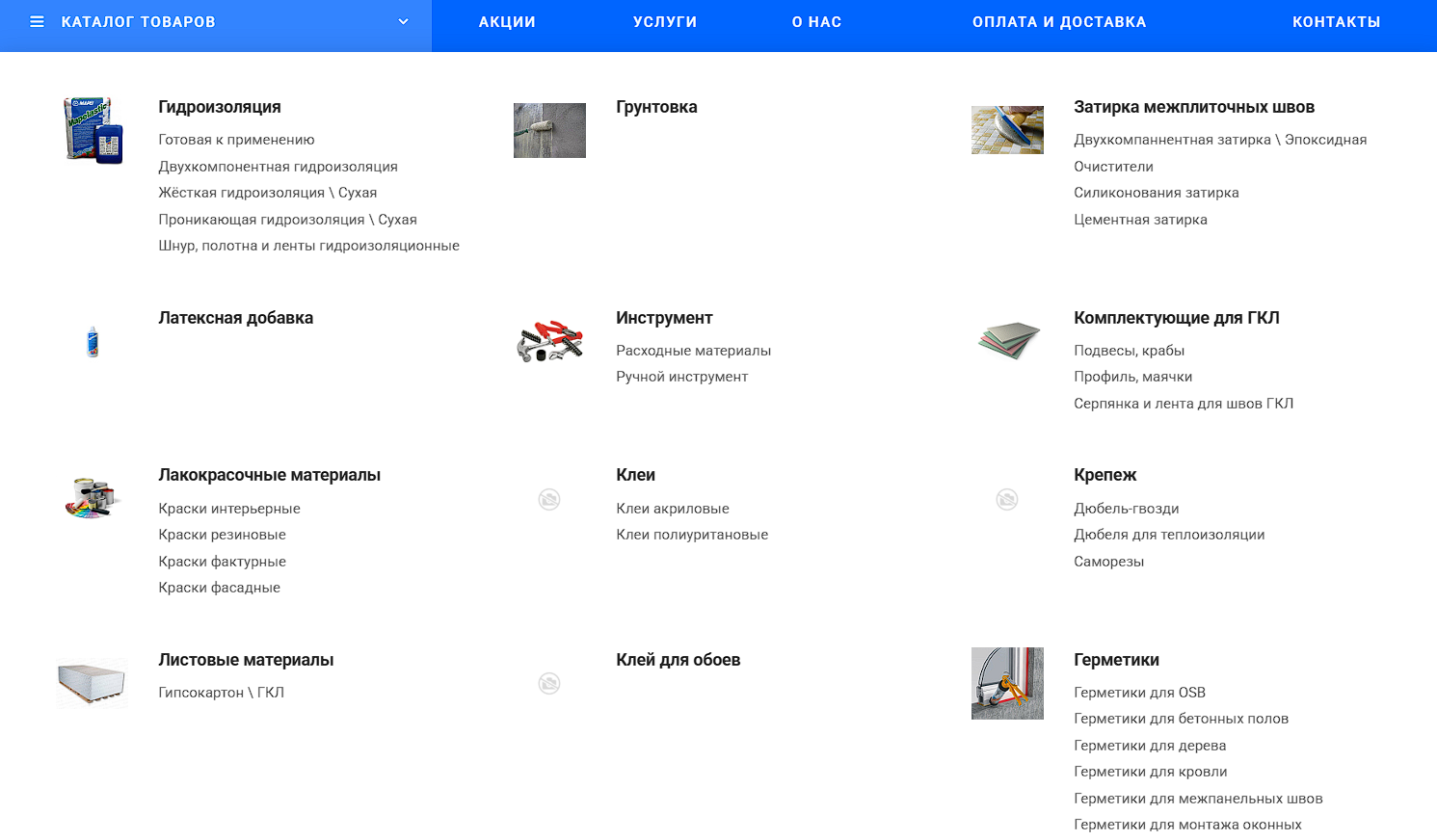
Task: Click the Комплектующие для ГКЛ boards icon
Action: (x=1008, y=341)
